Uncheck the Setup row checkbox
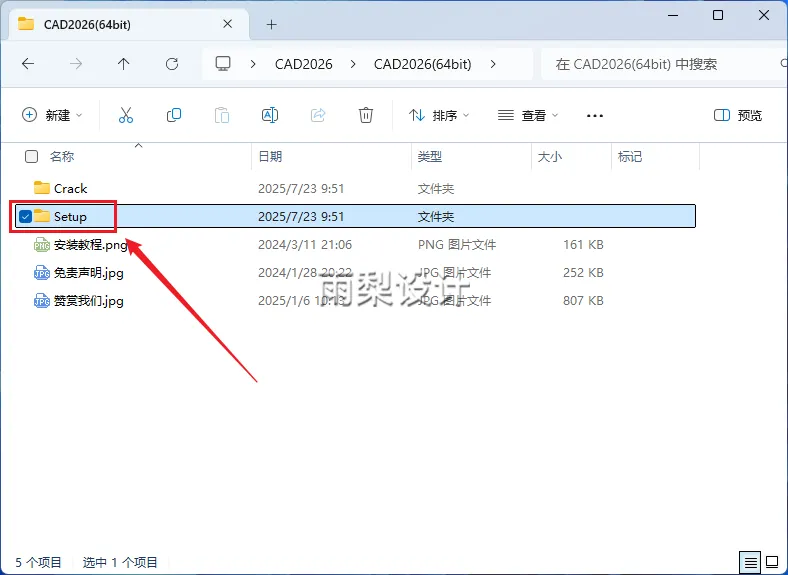 (x=25, y=216)
